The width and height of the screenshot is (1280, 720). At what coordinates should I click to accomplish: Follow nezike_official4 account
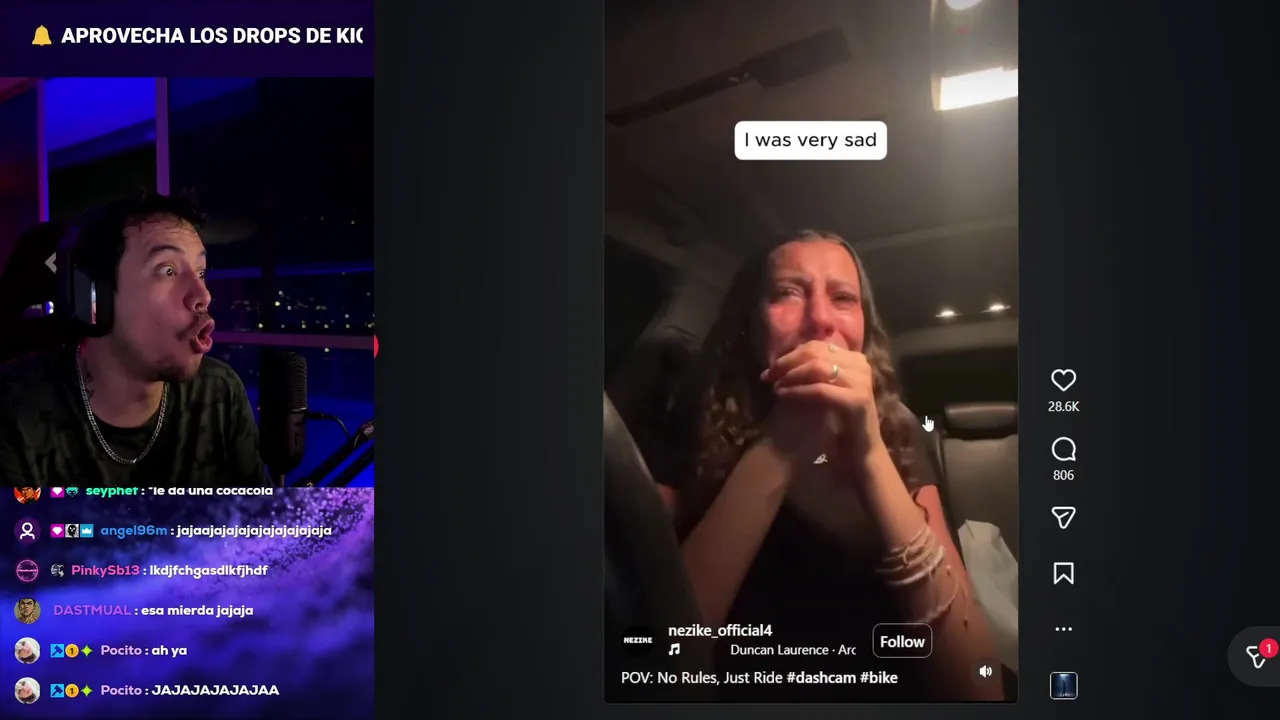point(902,642)
